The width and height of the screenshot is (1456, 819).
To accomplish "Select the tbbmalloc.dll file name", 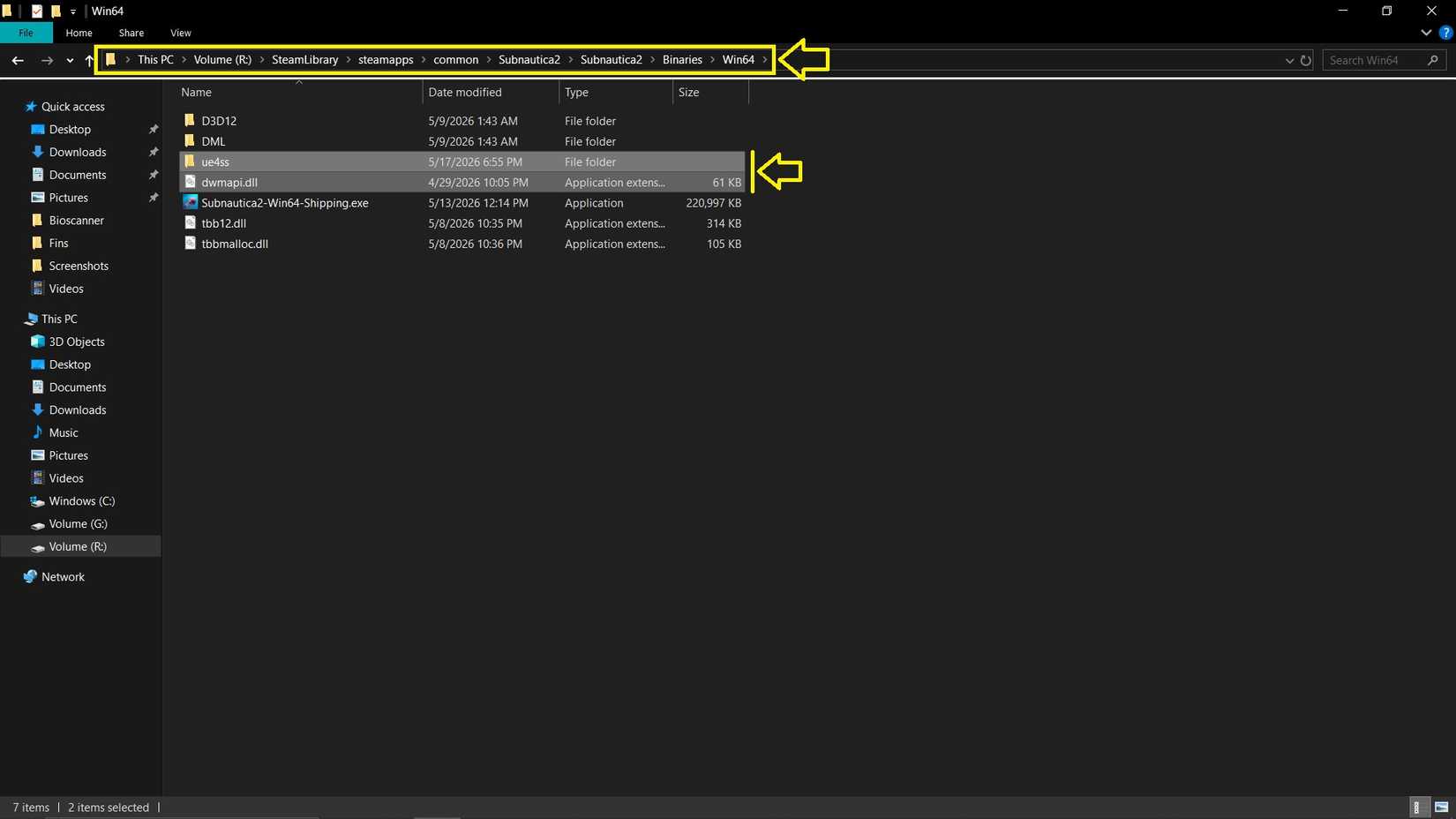I will pos(235,244).
